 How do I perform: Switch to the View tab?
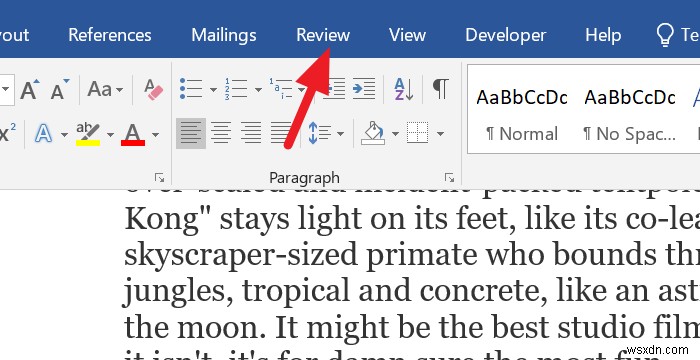(407, 35)
